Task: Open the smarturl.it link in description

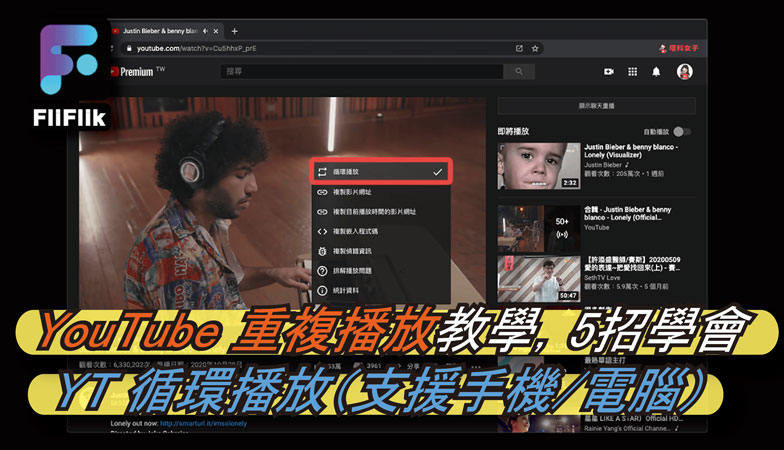Action: [x=204, y=424]
